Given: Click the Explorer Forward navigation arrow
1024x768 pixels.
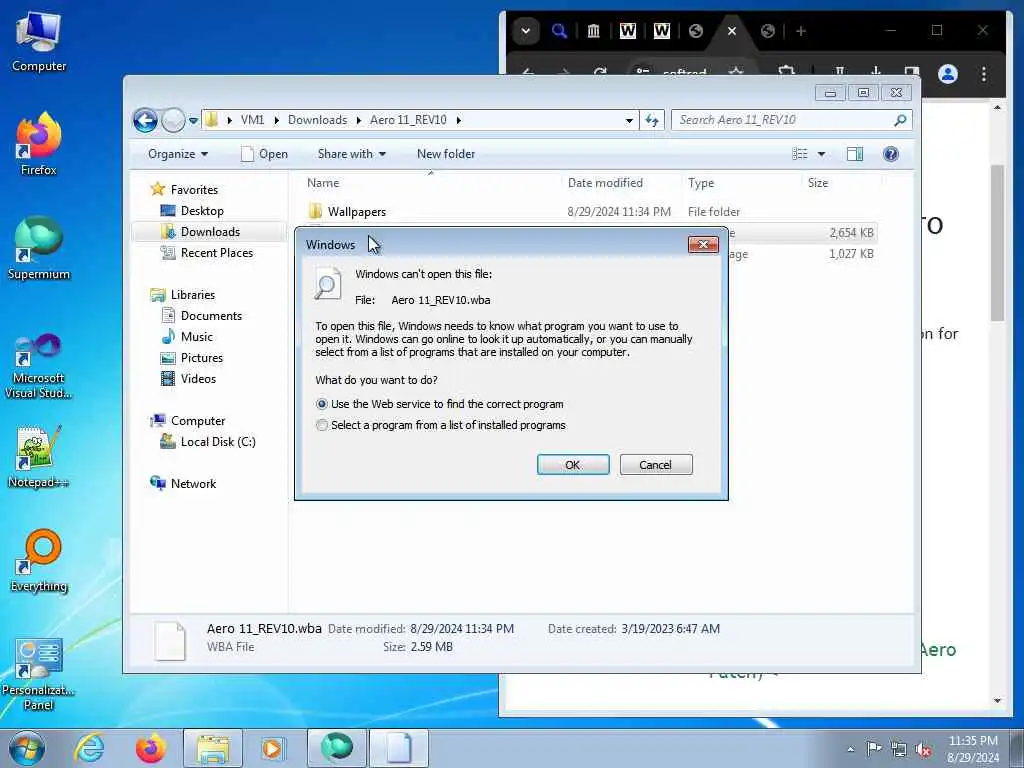Looking at the screenshot, I should (x=173, y=120).
